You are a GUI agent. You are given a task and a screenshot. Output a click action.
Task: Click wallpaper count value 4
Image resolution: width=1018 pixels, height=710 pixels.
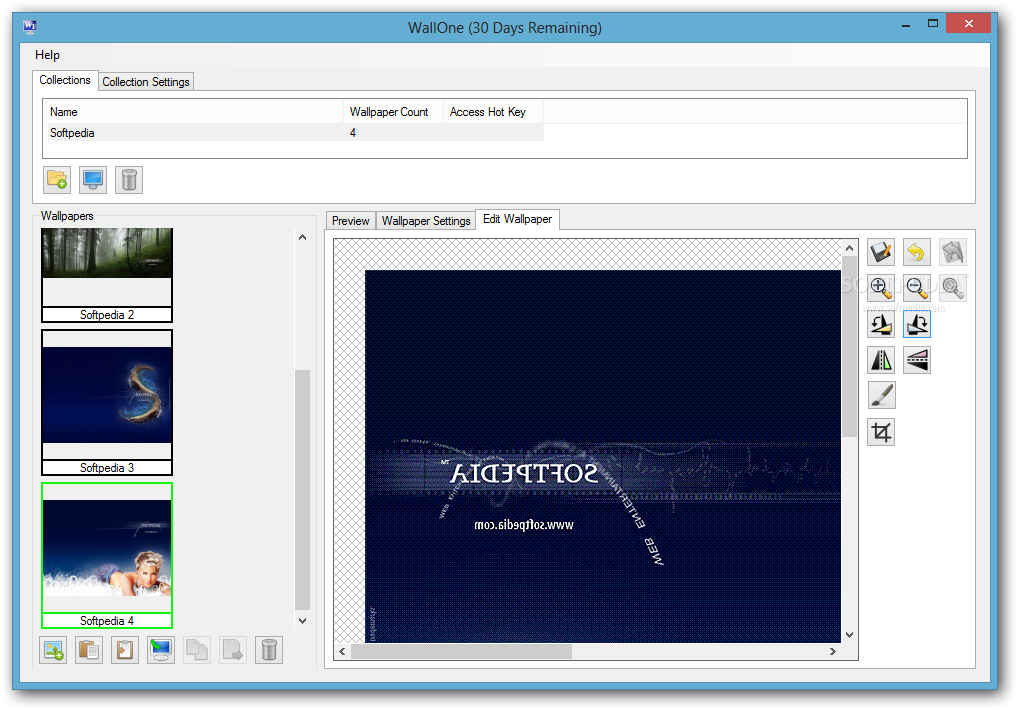pyautogui.click(x=353, y=132)
